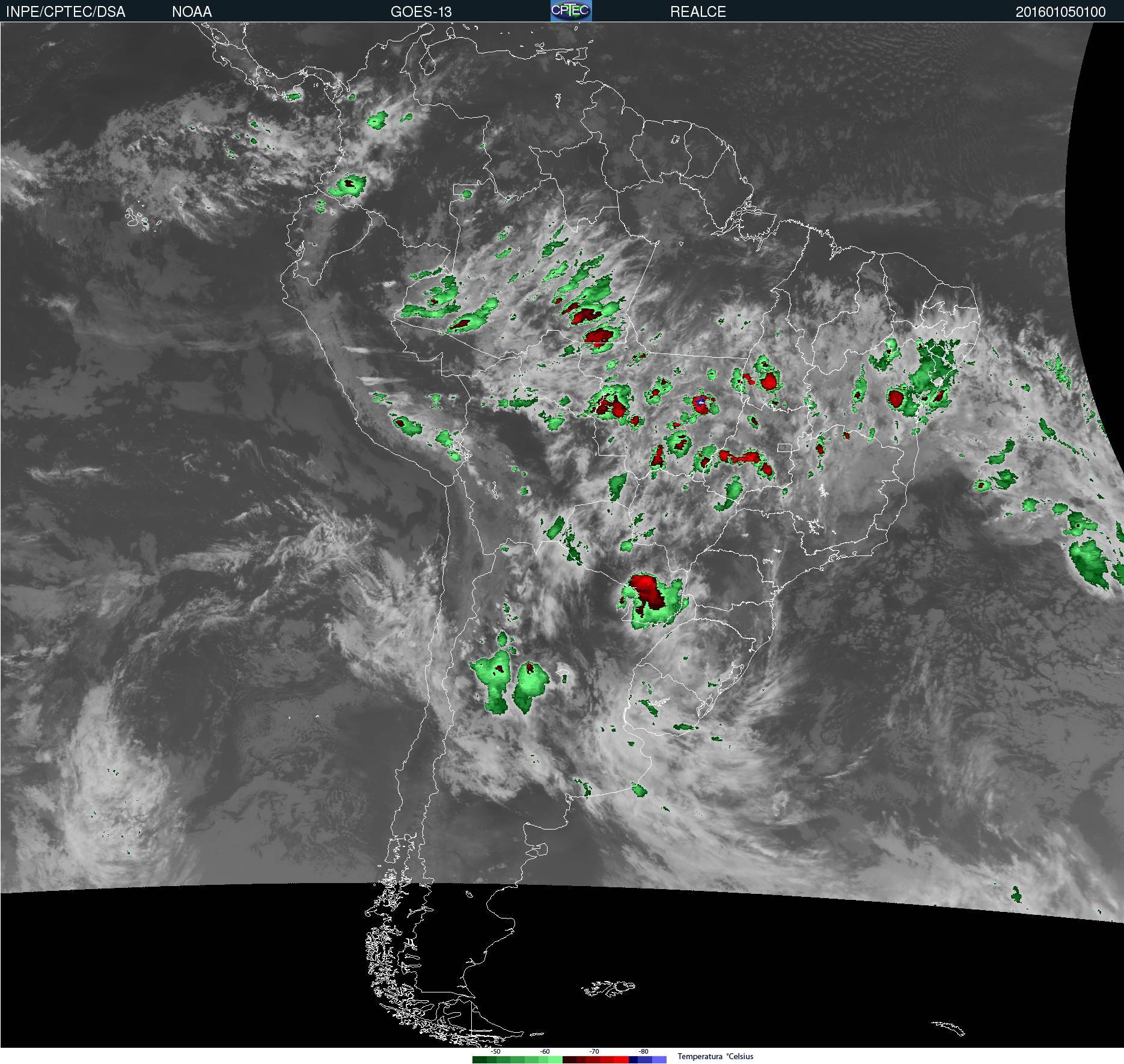Click the -70 legend value

pos(594,1051)
